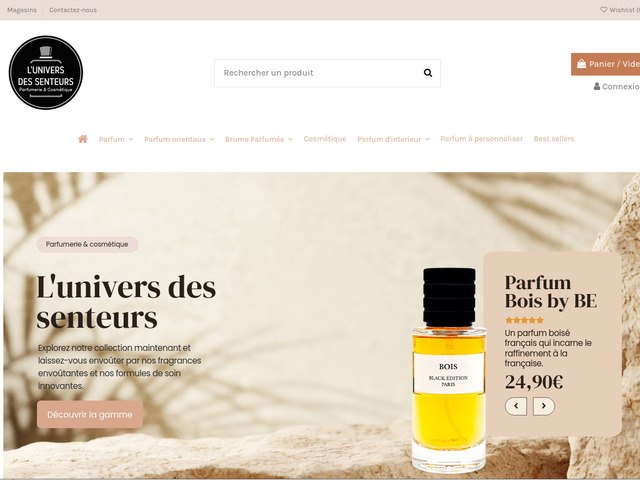Click the Connexion user icon
The height and width of the screenshot is (480, 640).
597,86
